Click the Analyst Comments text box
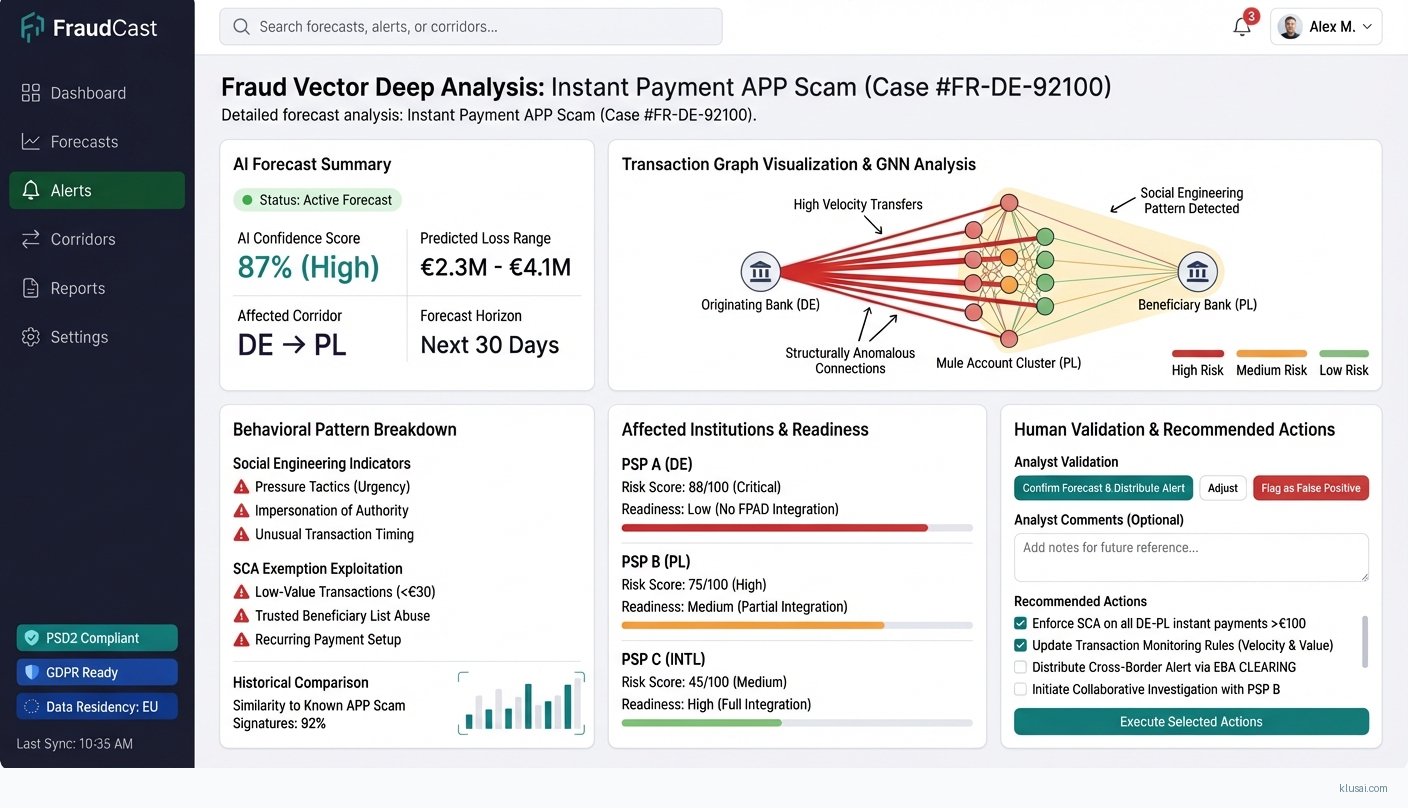This screenshot has width=1408, height=808. coord(1191,557)
